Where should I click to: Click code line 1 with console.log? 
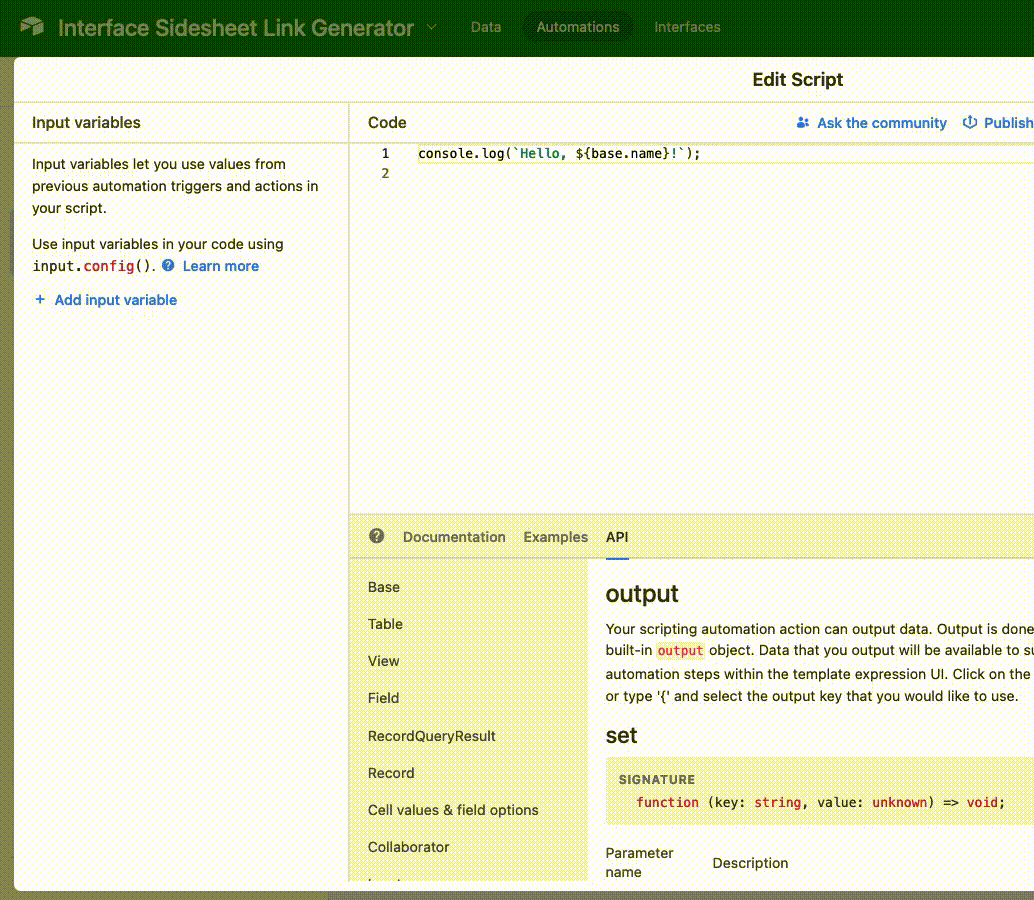[559, 154]
